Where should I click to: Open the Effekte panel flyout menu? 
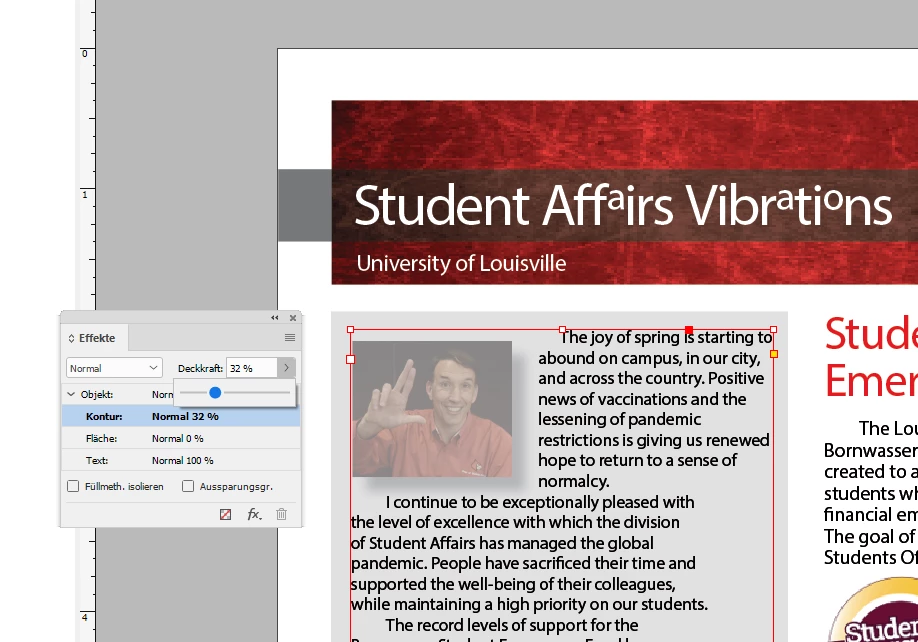(x=290, y=338)
